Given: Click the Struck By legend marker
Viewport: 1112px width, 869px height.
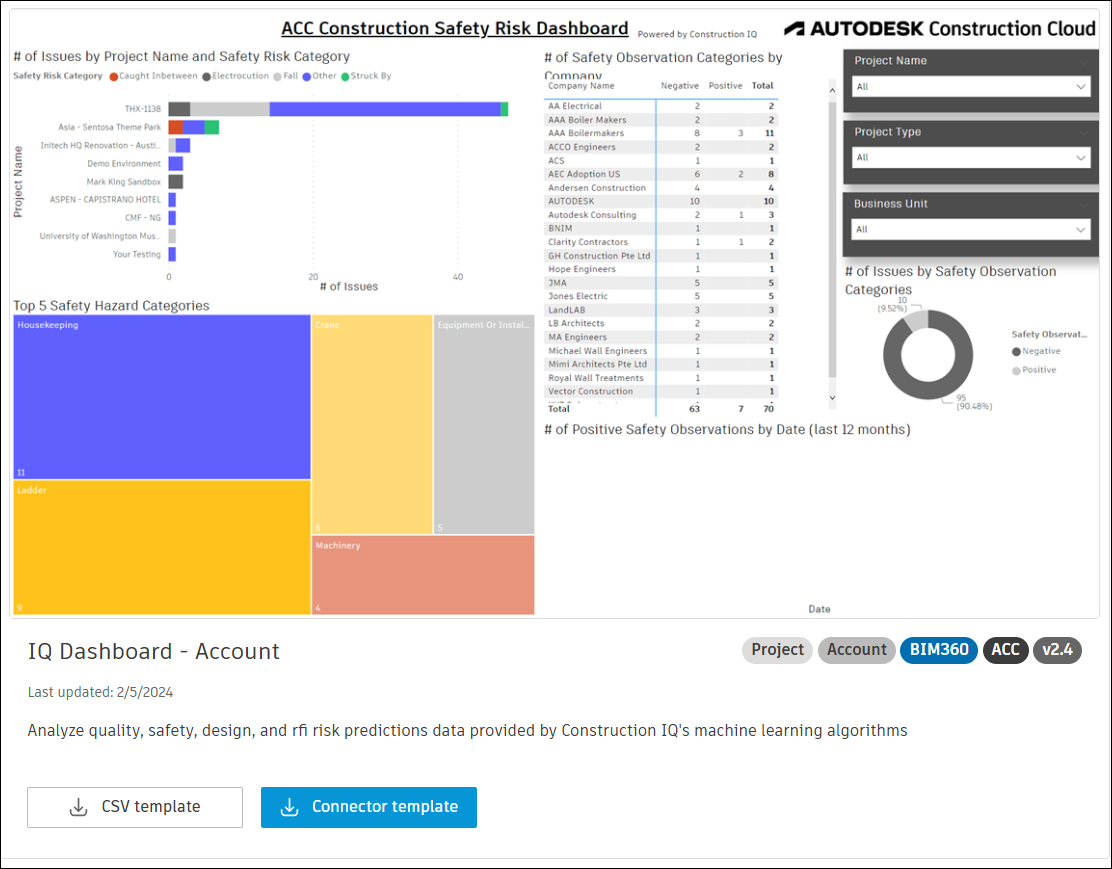Looking at the screenshot, I should [345, 77].
